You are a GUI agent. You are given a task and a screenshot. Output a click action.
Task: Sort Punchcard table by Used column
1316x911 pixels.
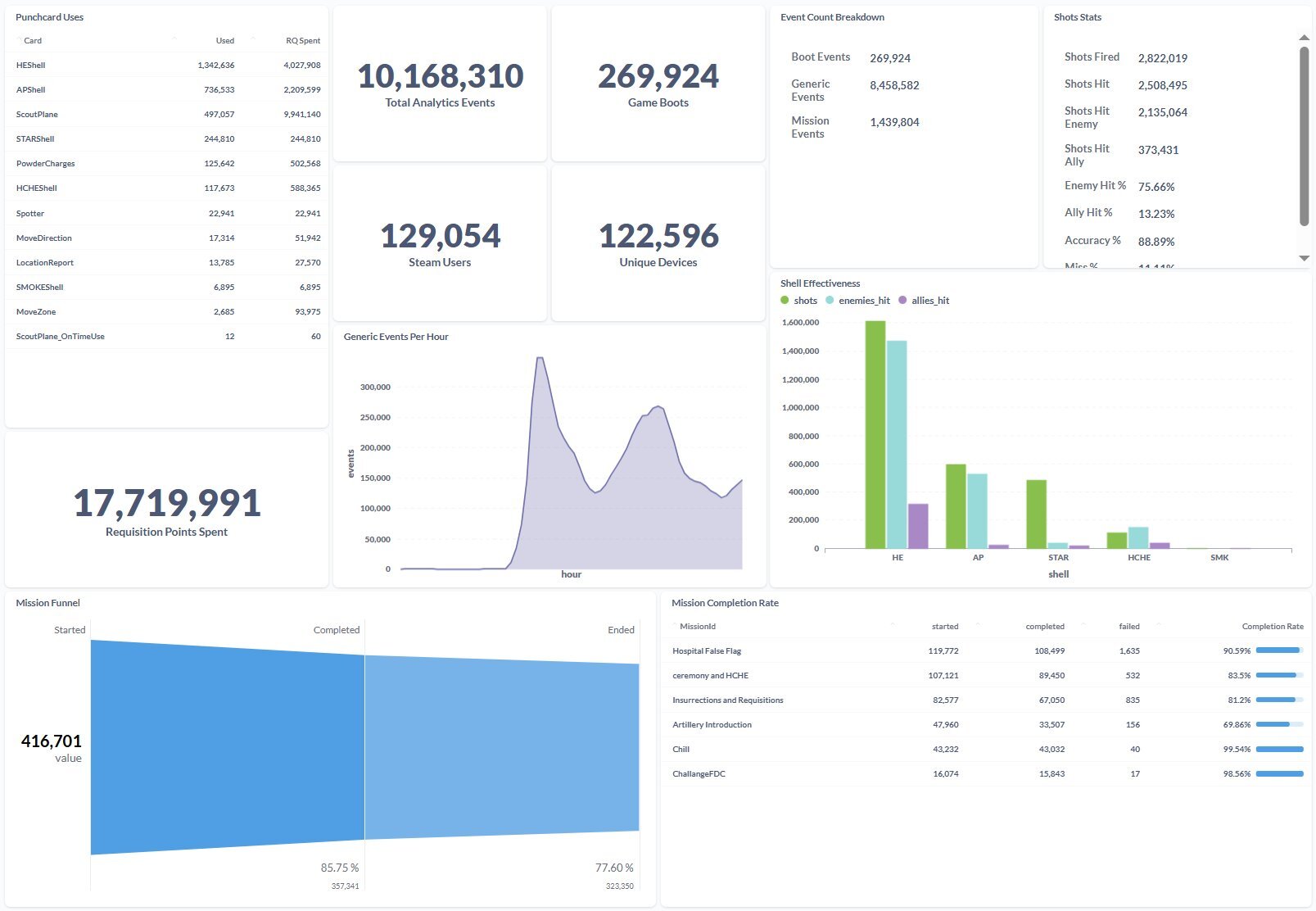tap(225, 40)
